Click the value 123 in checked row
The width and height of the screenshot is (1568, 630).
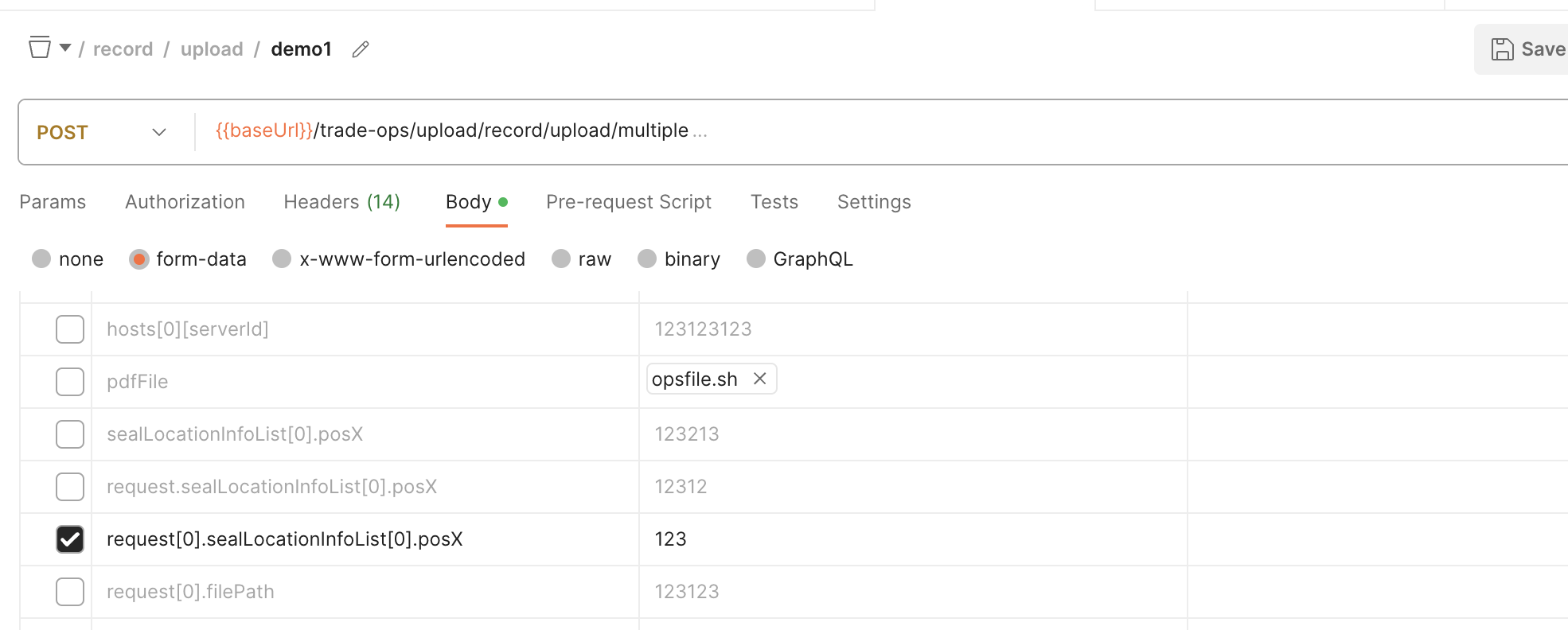670,539
